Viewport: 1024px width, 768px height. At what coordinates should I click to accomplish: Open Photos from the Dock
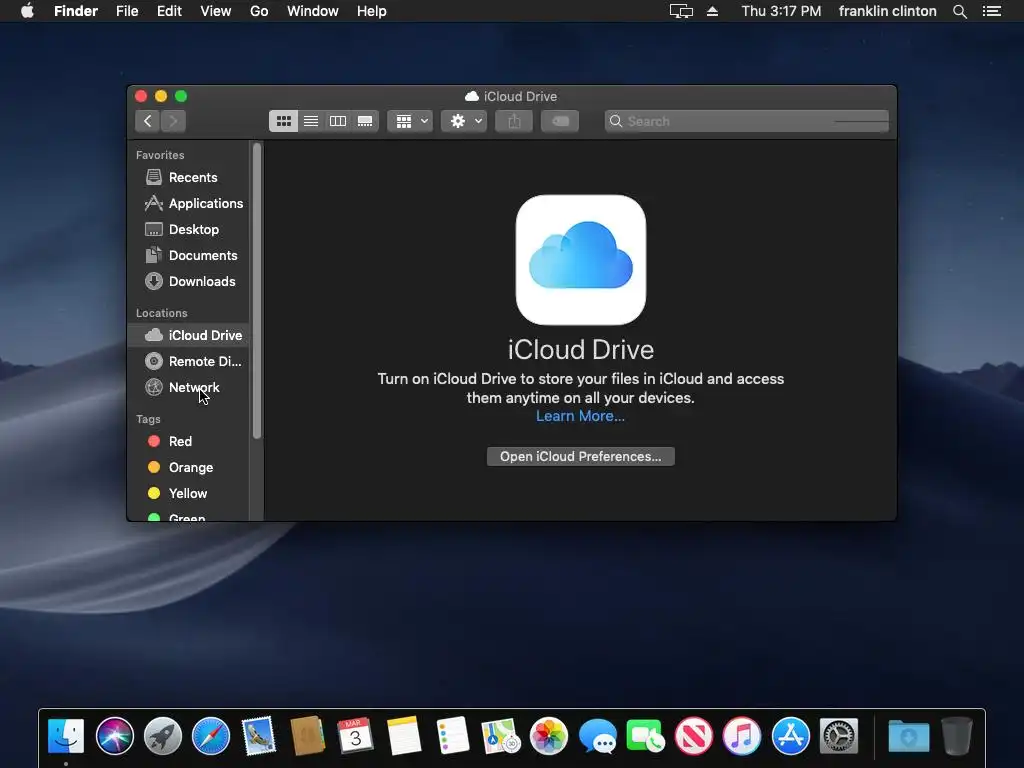[549, 736]
